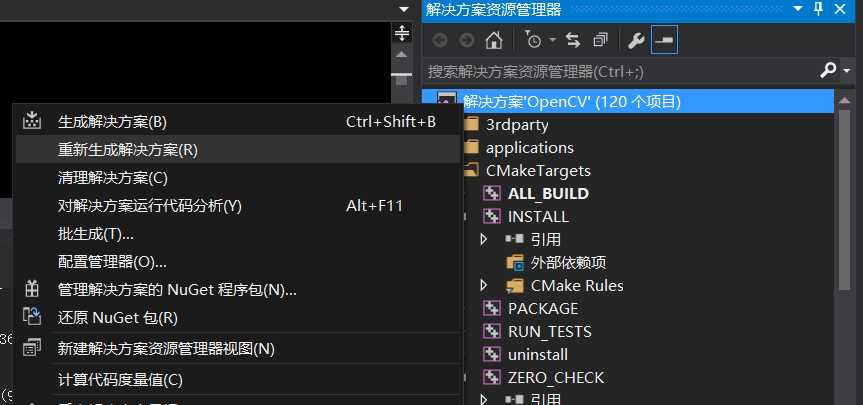This screenshot has width=863, height=405.
Task: Click the collapse all icon
Action: (x=600, y=40)
